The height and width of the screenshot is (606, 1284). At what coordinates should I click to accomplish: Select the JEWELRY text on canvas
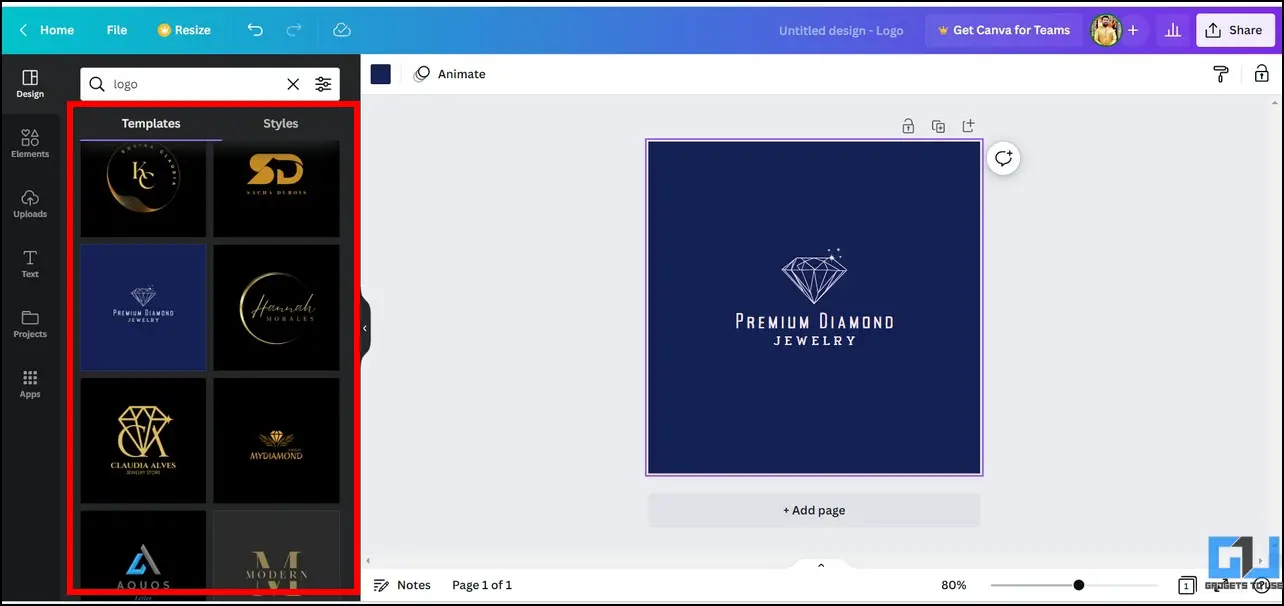pyautogui.click(x=814, y=341)
